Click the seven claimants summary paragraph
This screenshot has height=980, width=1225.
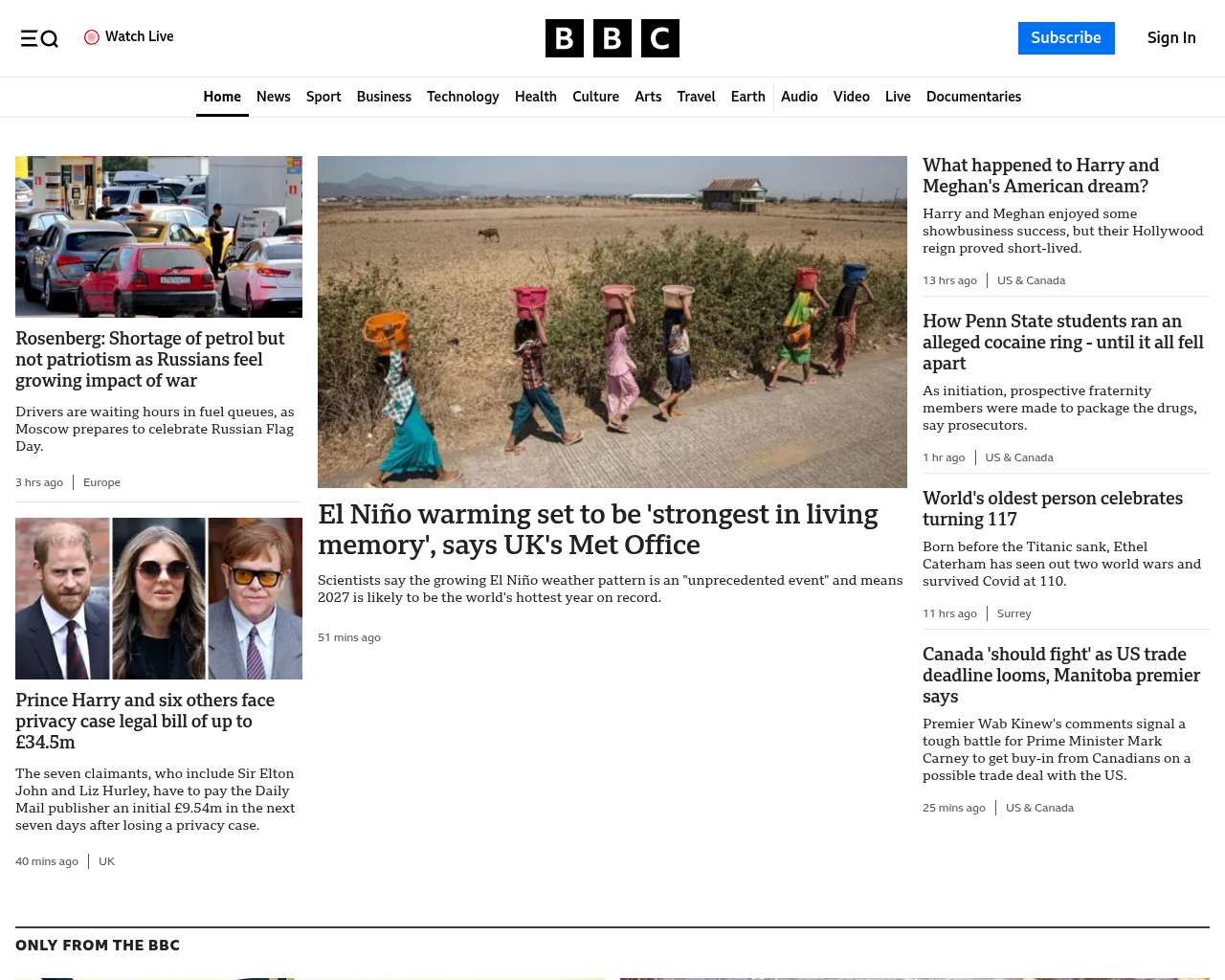click(155, 799)
